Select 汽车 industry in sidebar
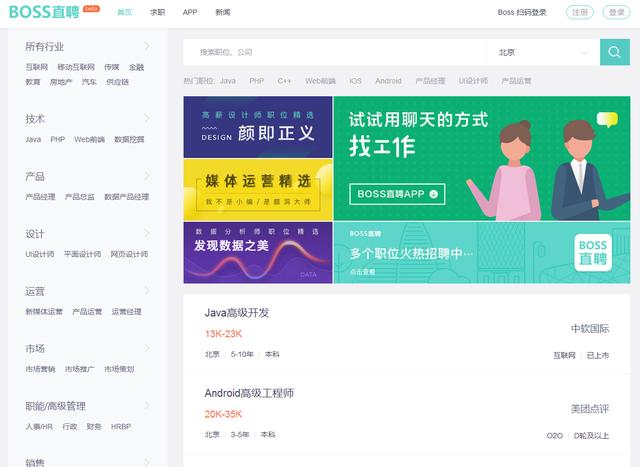The image size is (640, 467). click(89, 82)
